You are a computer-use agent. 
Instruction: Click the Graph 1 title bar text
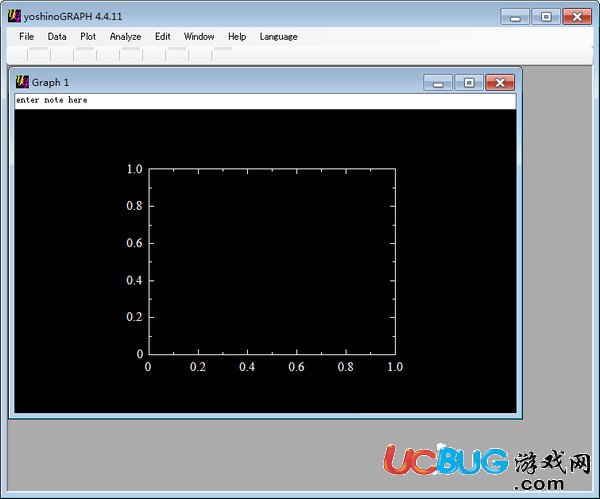[51, 82]
